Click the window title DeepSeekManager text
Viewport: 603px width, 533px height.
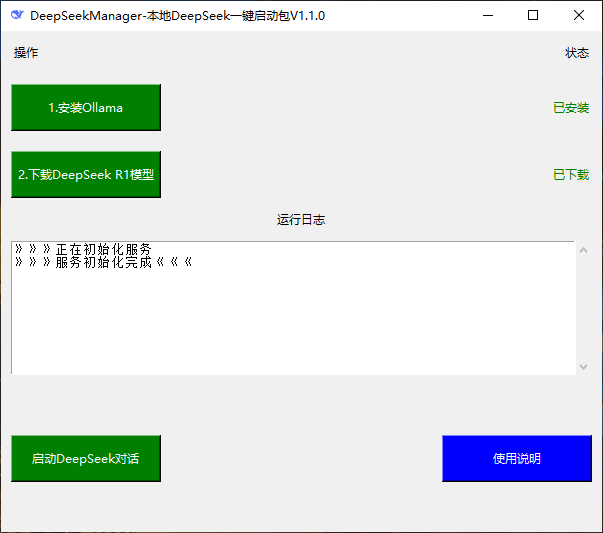(x=177, y=16)
